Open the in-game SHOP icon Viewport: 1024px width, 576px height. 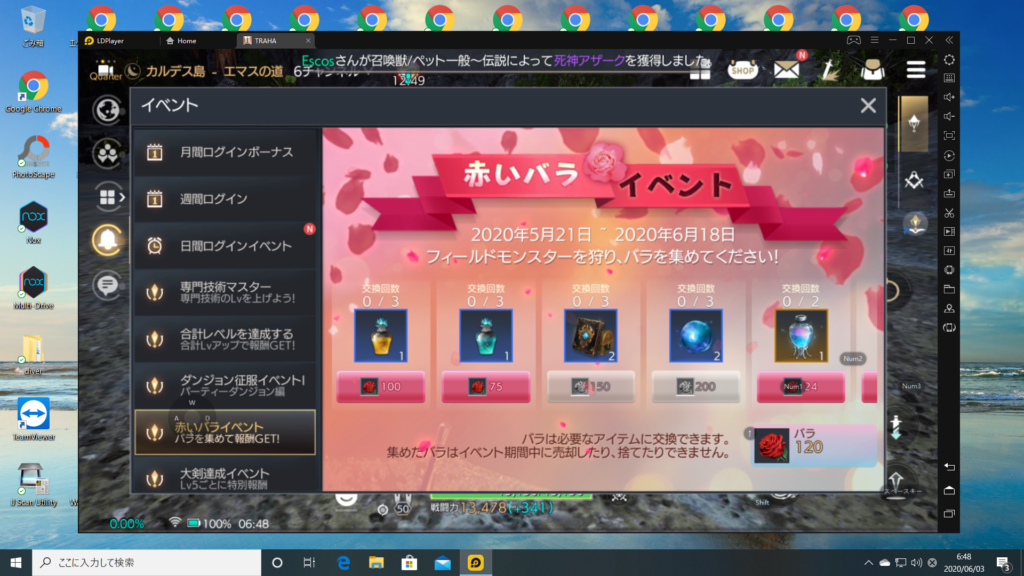(x=742, y=68)
